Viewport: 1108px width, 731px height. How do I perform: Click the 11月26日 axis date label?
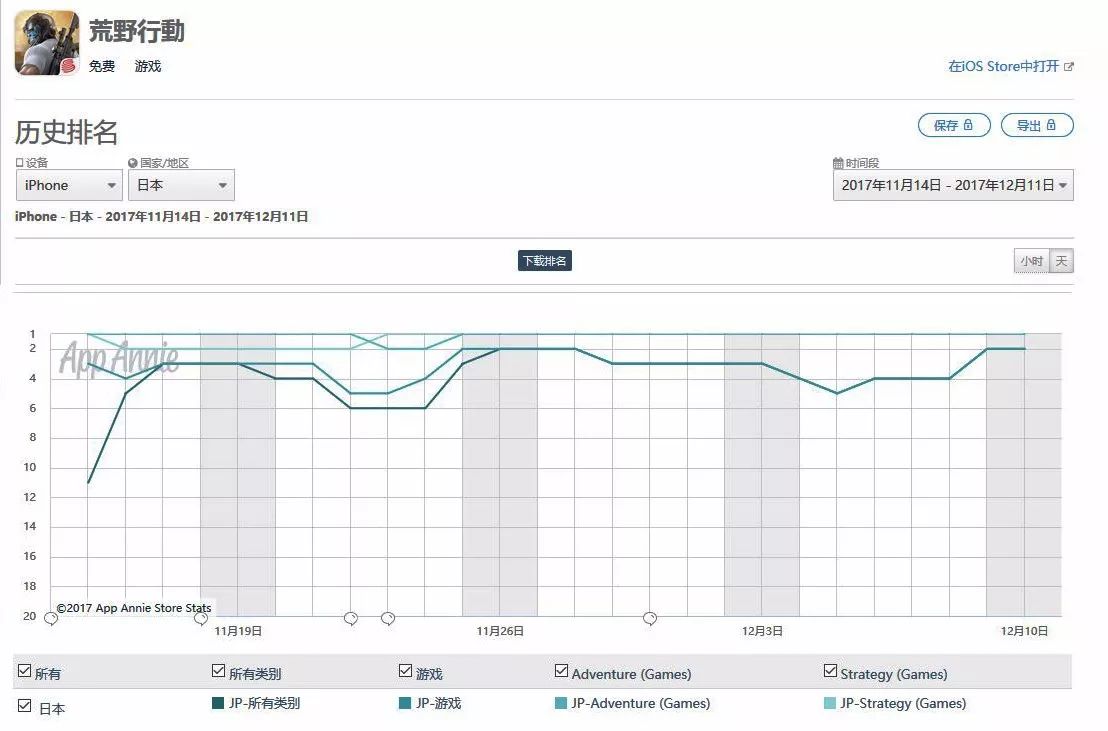pyautogui.click(x=500, y=631)
